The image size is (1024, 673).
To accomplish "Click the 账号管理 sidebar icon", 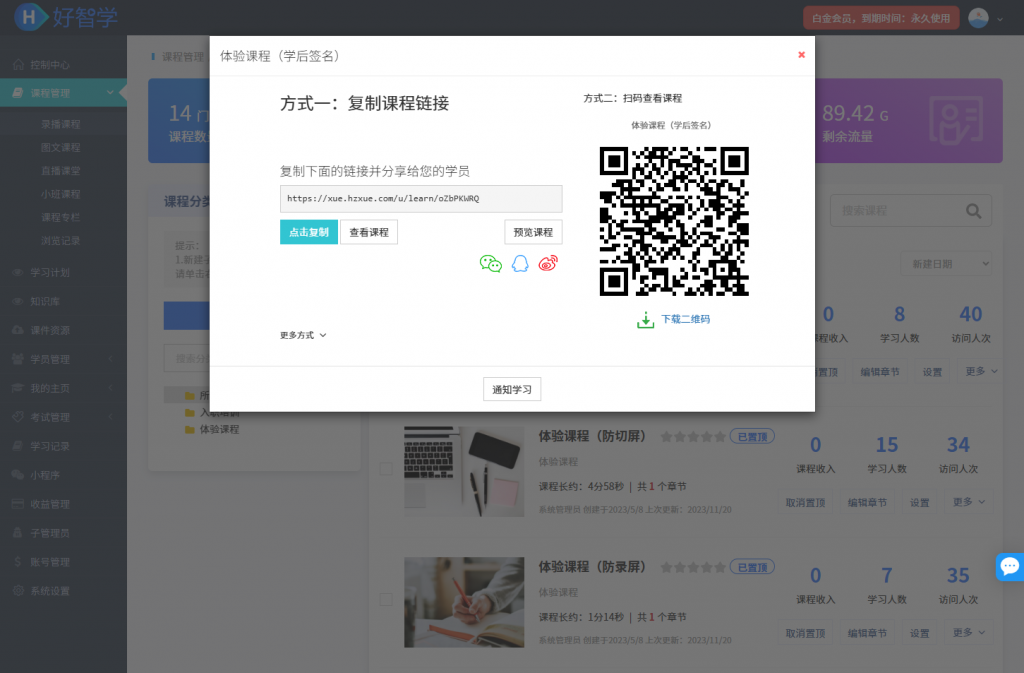I will click(x=18, y=562).
